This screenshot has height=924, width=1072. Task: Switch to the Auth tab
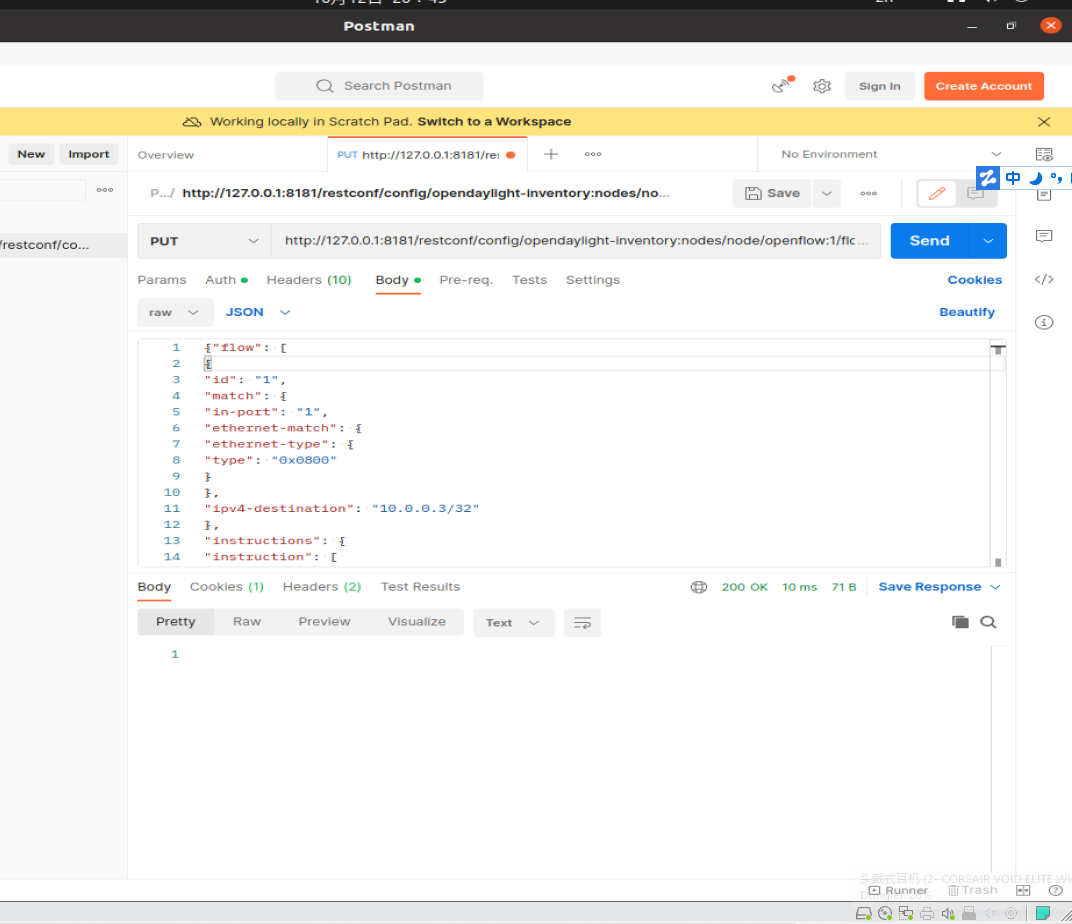[x=226, y=280]
